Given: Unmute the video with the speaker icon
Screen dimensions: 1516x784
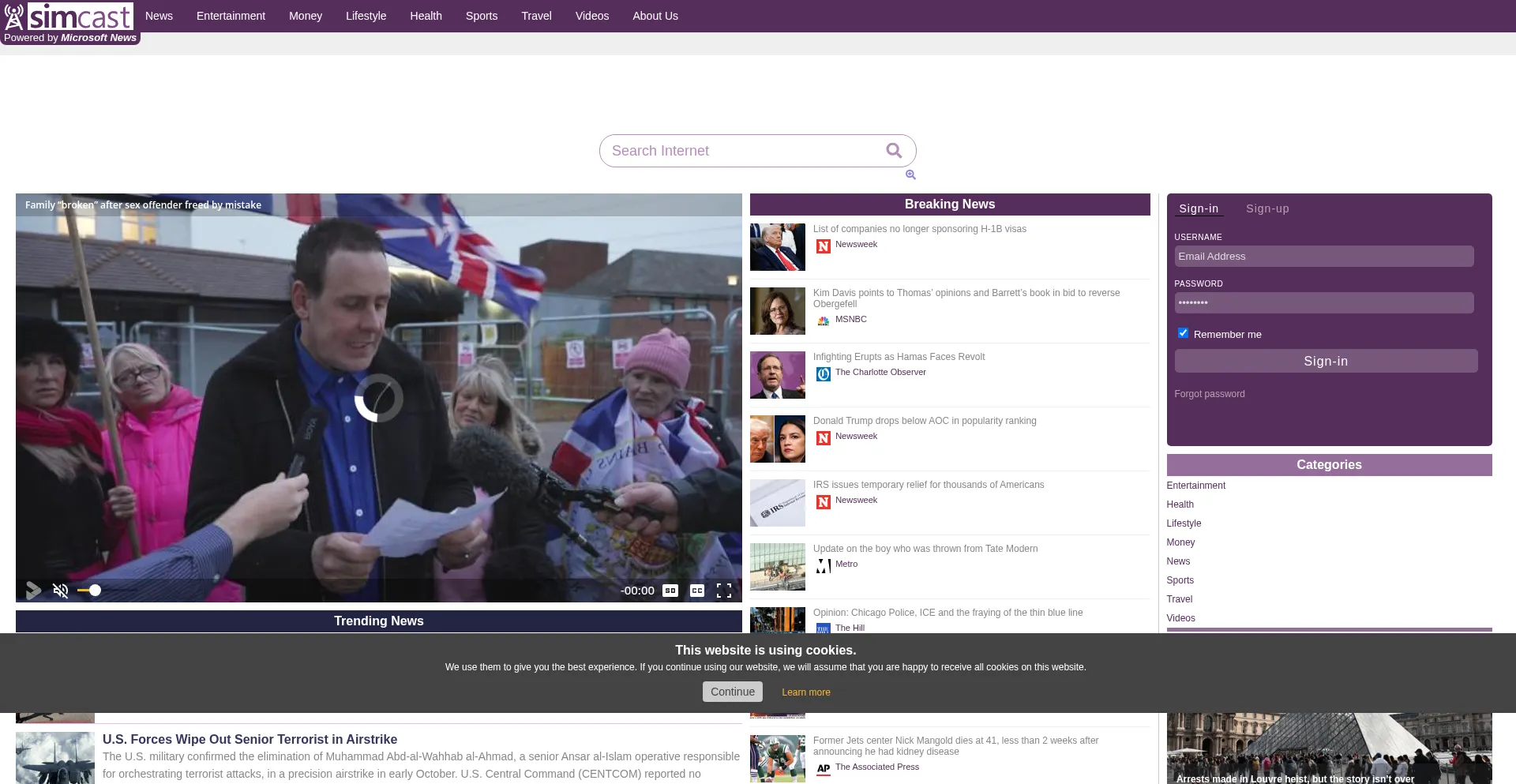Looking at the screenshot, I should click(61, 591).
